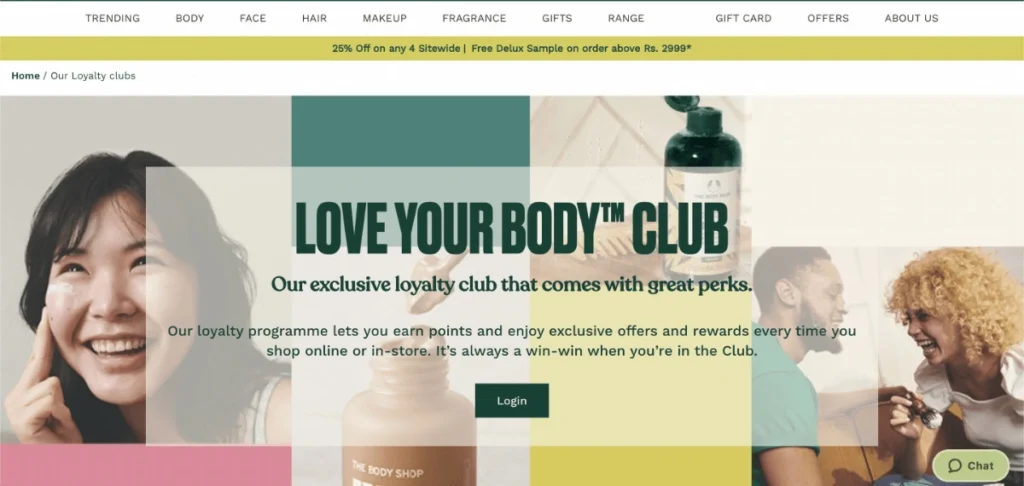The width and height of the screenshot is (1024, 486).
Task: Browse the FRAGRANCE menu
Action: [x=474, y=18]
